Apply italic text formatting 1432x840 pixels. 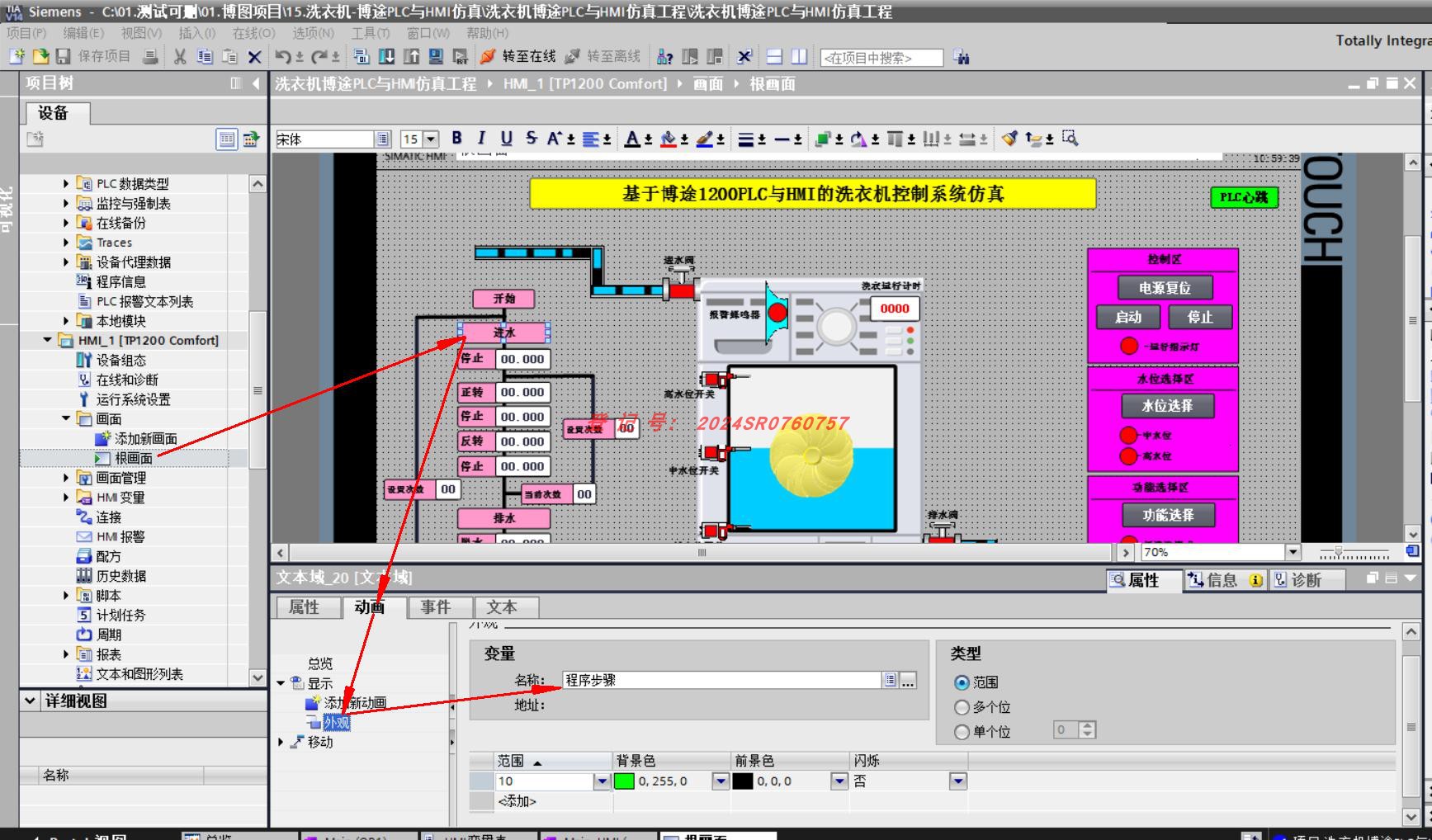tap(481, 139)
